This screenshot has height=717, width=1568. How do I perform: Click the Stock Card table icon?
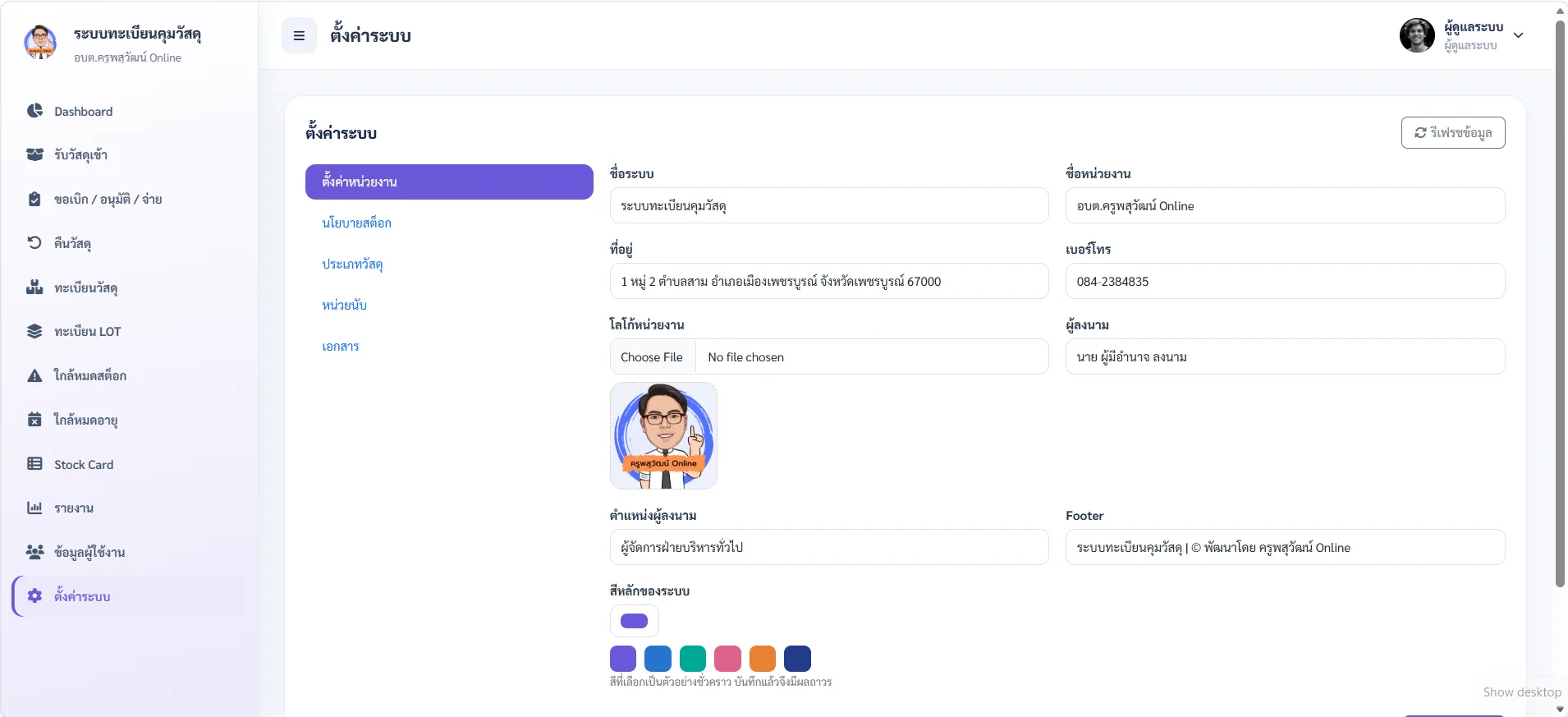[34, 464]
